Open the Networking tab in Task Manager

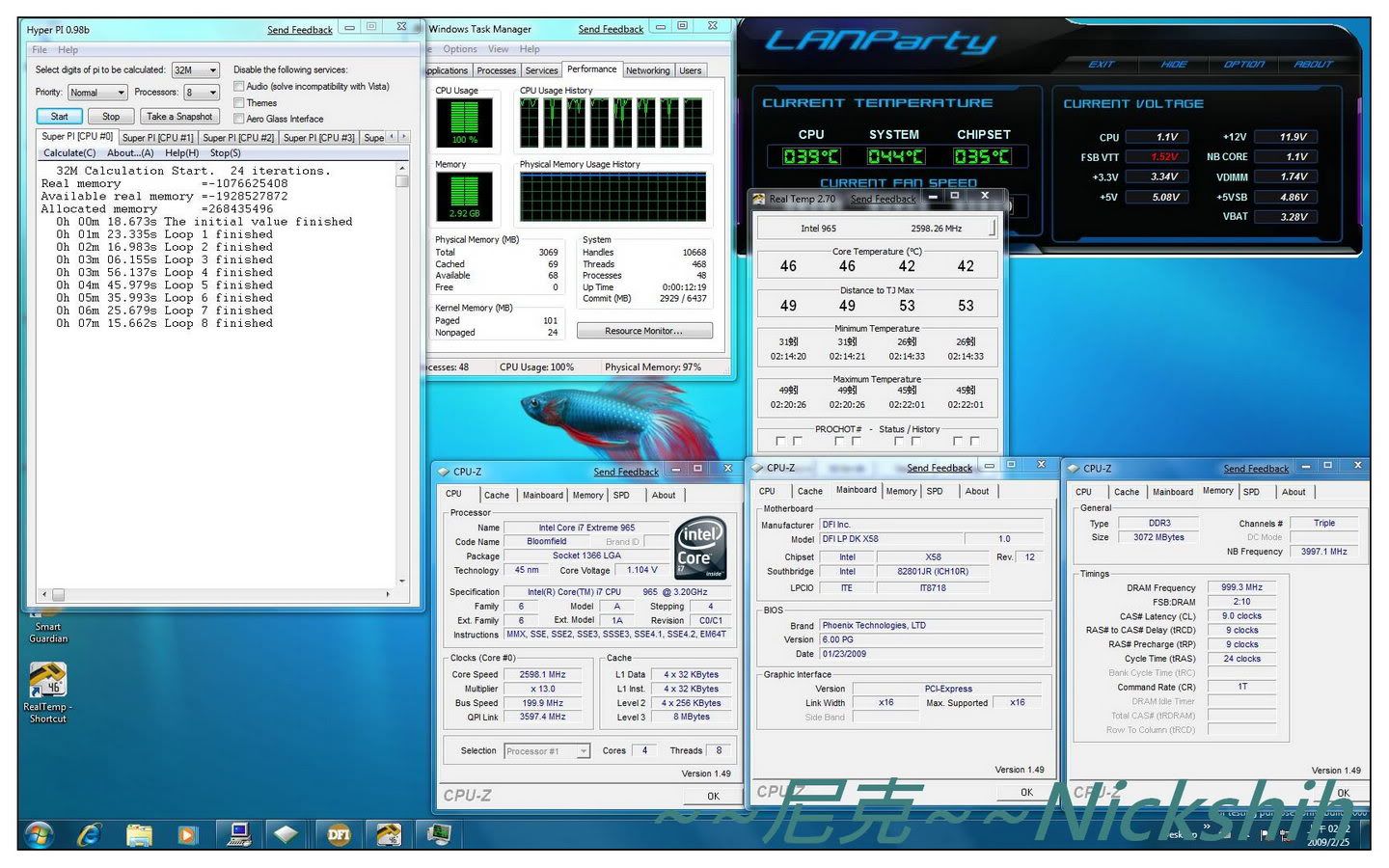click(647, 70)
